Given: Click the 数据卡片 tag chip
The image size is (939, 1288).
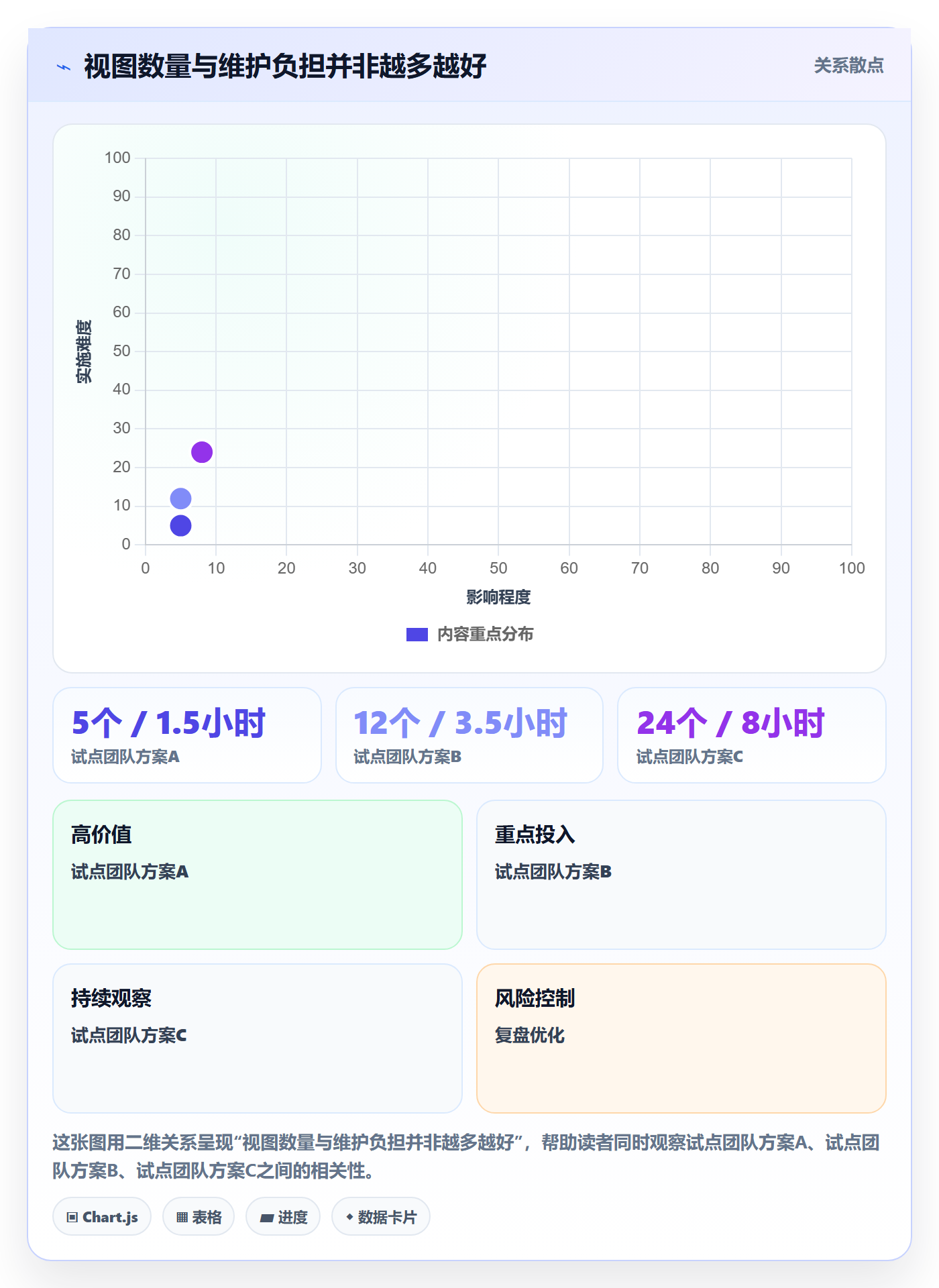Looking at the screenshot, I should (381, 1217).
